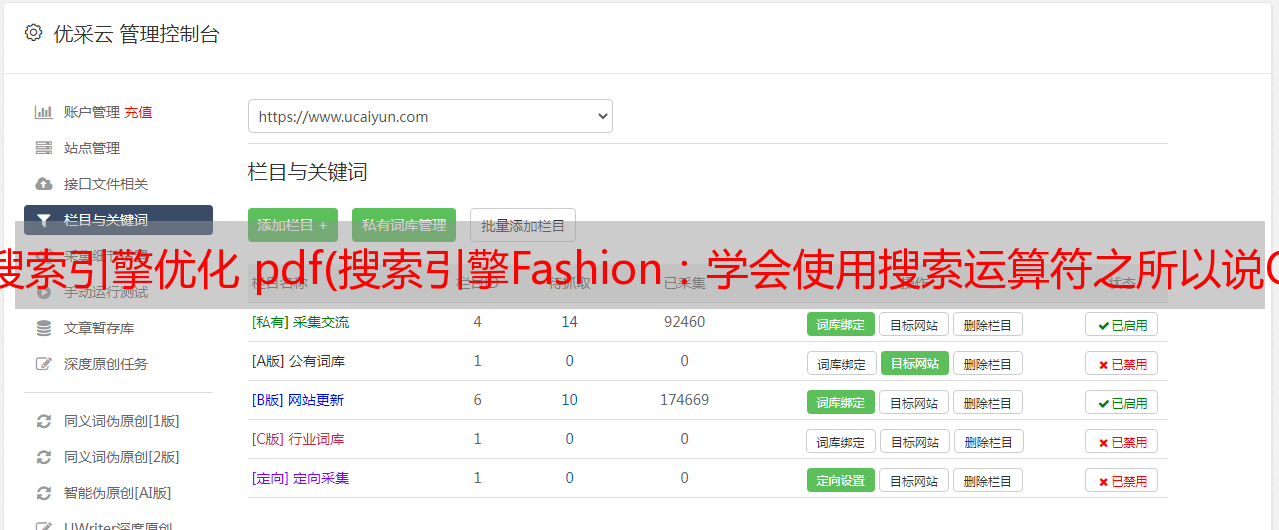Click the refresh icon for 同义词伪原创[1版]
This screenshot has width=1279, height=530.
(44, 421)
